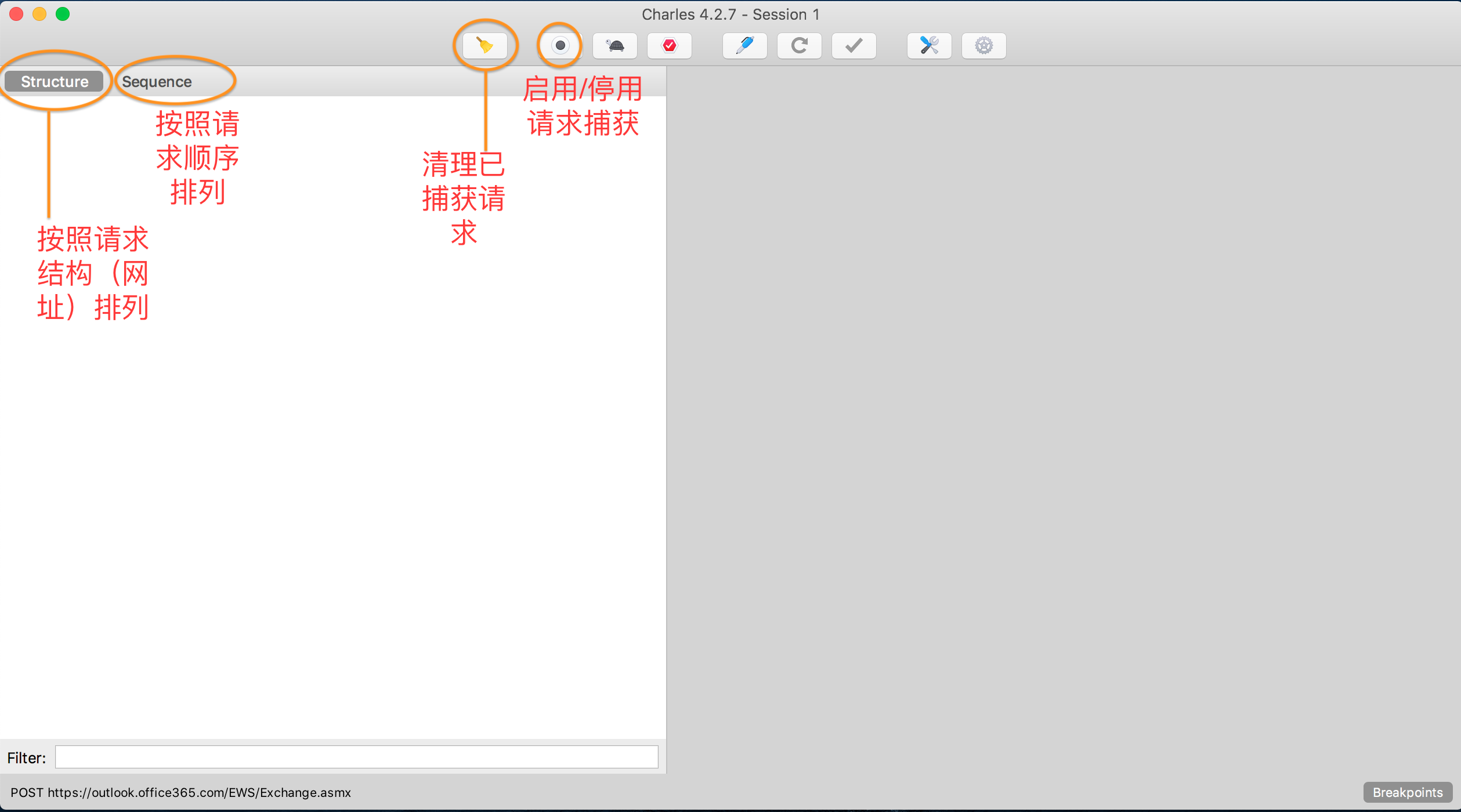Image resolution: width=1461 pixels, height=812 pixels.
Task: Click the POST outlook.office365.com status text
Action: (x=180, y=792)
